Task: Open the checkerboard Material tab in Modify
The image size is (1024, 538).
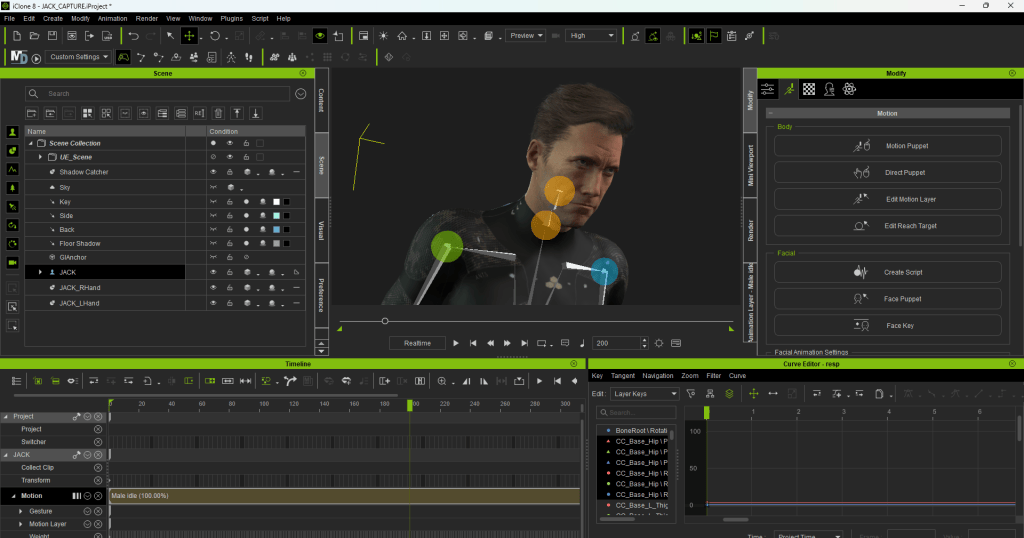Action: point(808,89)
